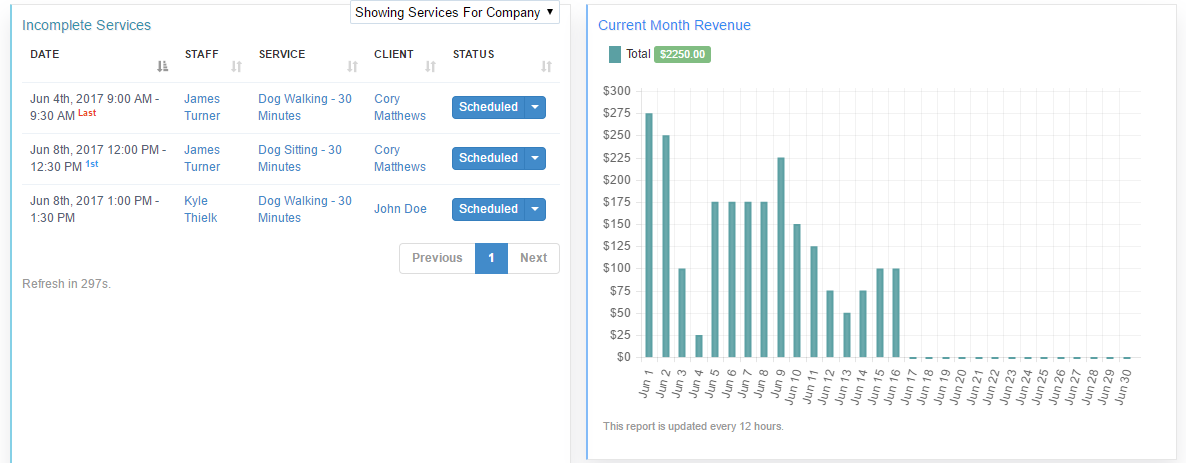This screenshot has height=463, width=1186.
Task: Open Dog Walking link in John Doe row
Action: tap(305, 209)
